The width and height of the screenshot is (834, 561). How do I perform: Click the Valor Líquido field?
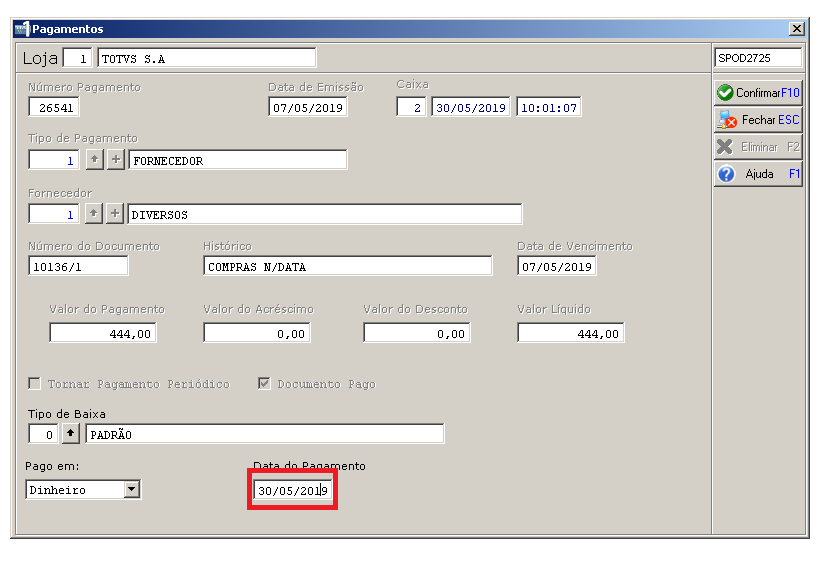[571, 333]
